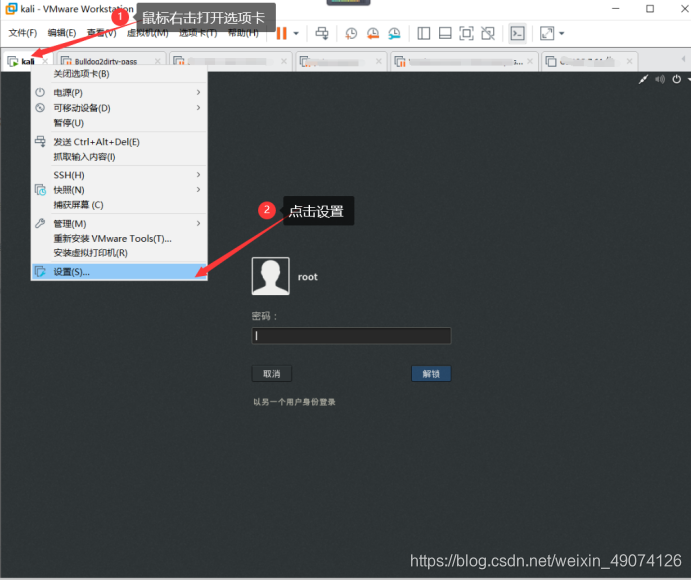Click Unity mode toolbar icon
Screen dimensions: 692x580
point(488,33)
